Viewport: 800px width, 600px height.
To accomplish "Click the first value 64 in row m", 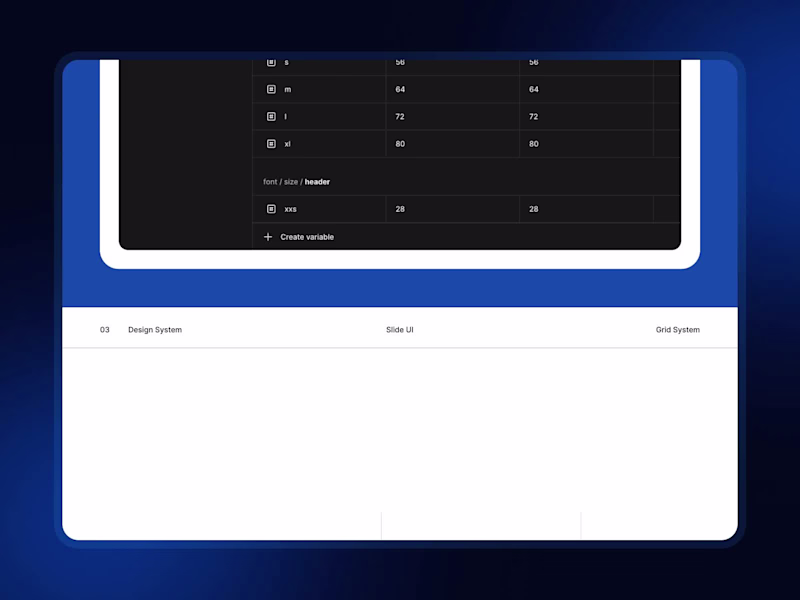I will pyautogui.click(x=400, y=89).
